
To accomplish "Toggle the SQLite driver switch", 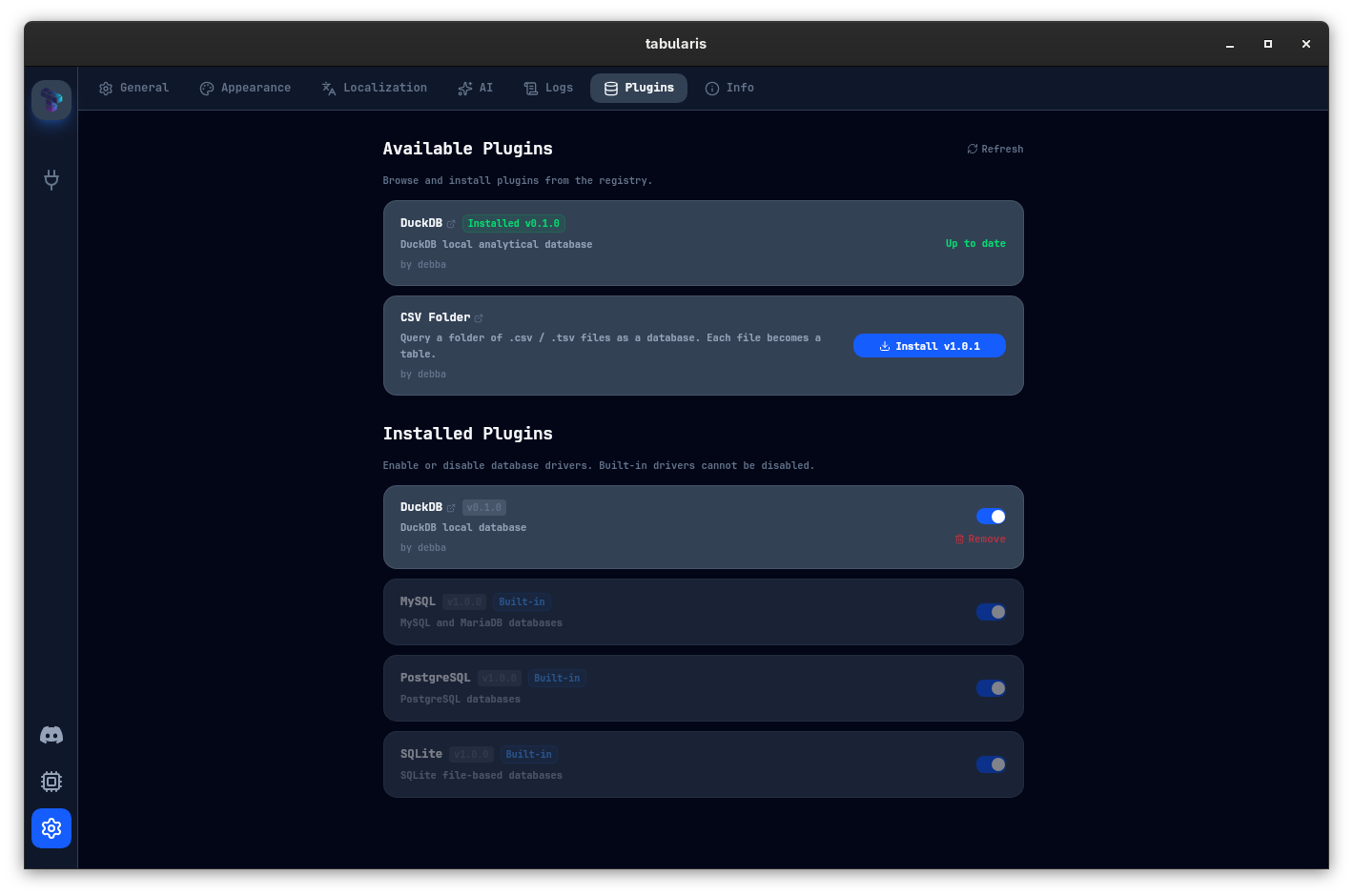I will click(991, 764).
